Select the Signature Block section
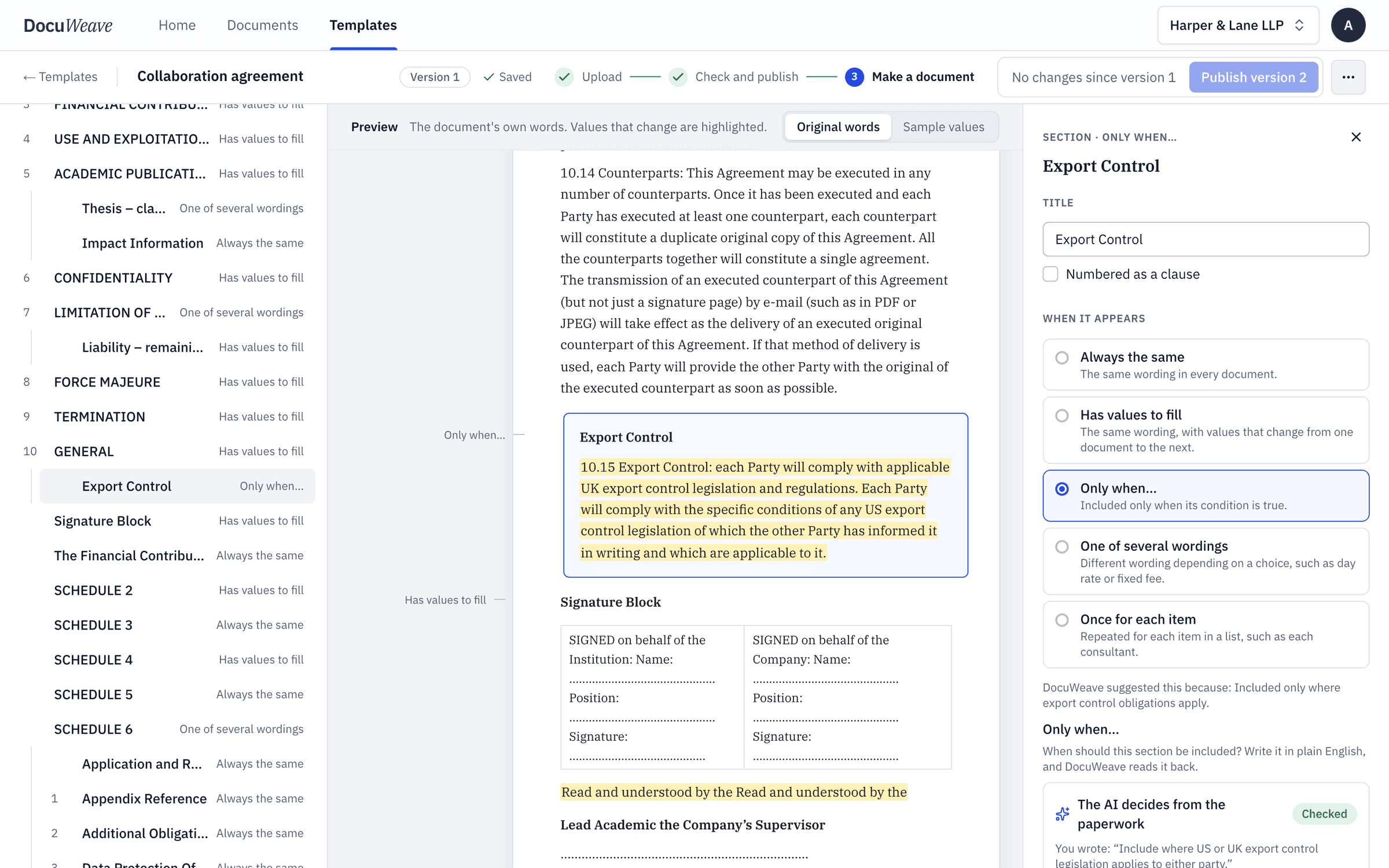1389x868 pixels. (x=164, y=521)
